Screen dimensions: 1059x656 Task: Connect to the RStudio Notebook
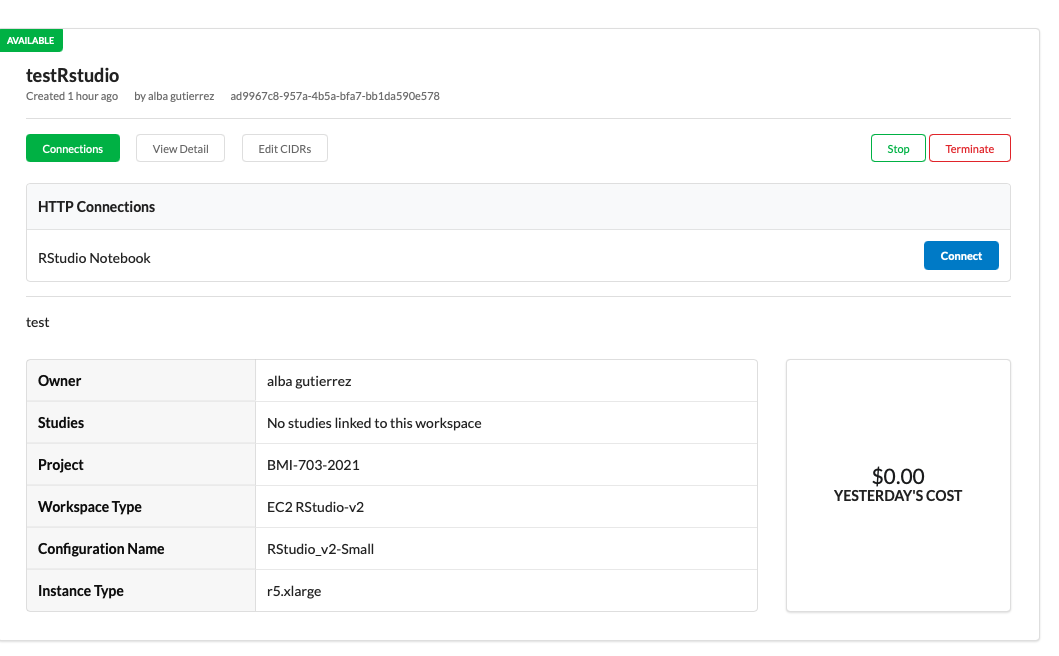point(960,255)
